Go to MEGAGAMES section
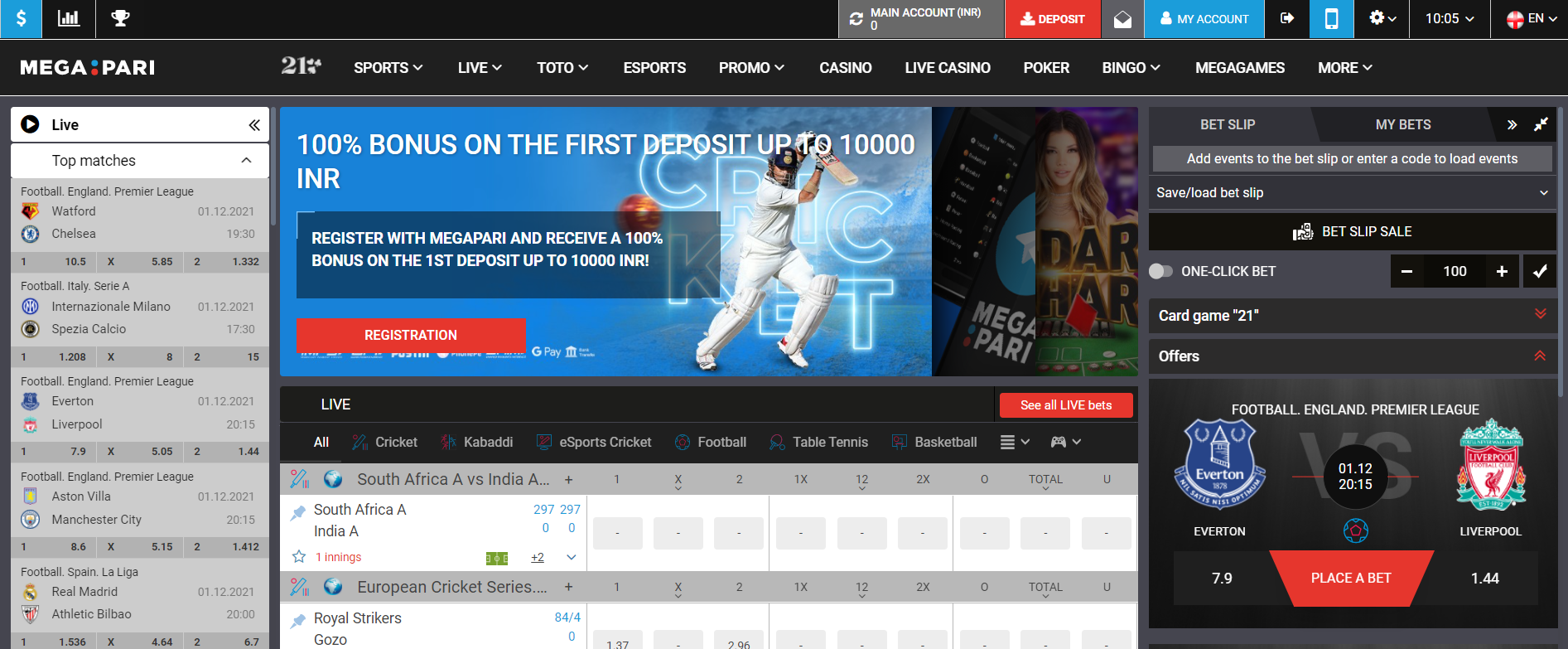The width and height of the screenshot is (1568, 649). (x=1240, y=68)
